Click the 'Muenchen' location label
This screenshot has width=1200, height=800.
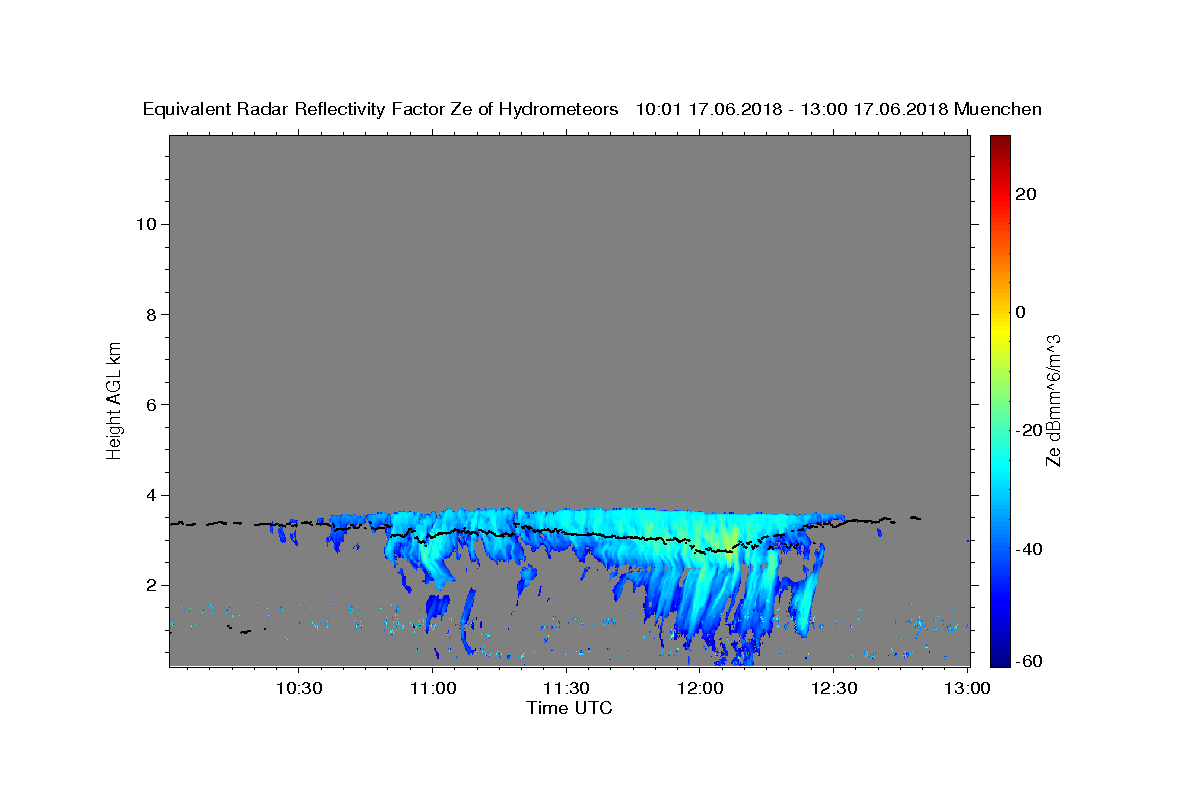click(x=998, y=110)
